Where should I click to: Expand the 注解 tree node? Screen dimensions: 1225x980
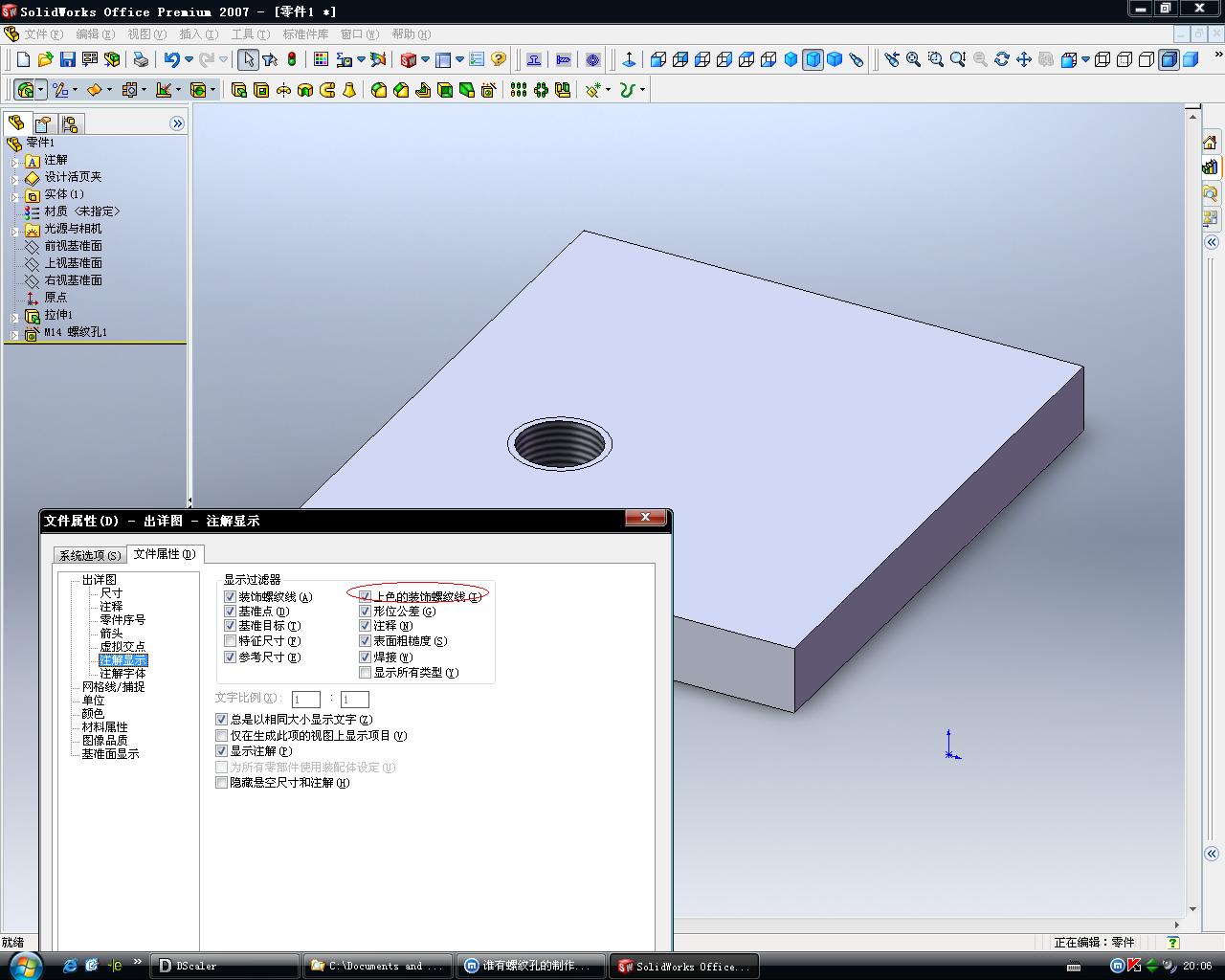[x=14, y=161]
